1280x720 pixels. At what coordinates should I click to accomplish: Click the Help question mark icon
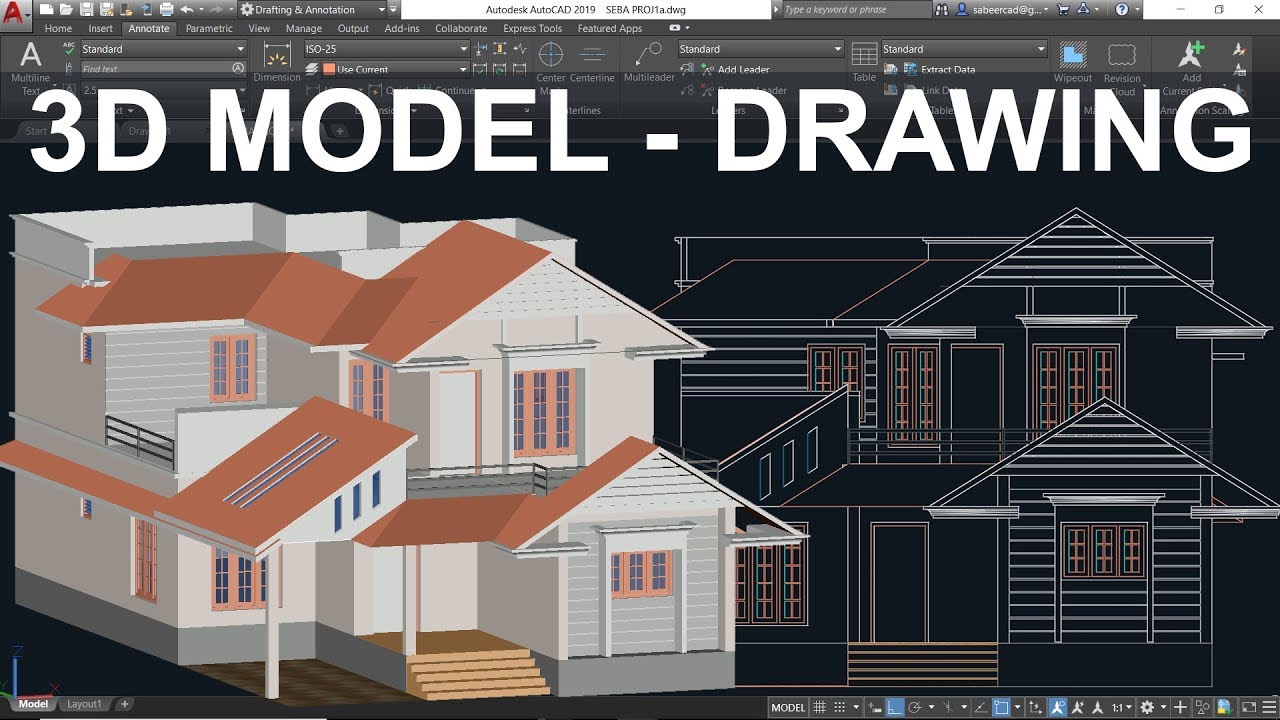pyautogui.click(x=1122, y=9)
